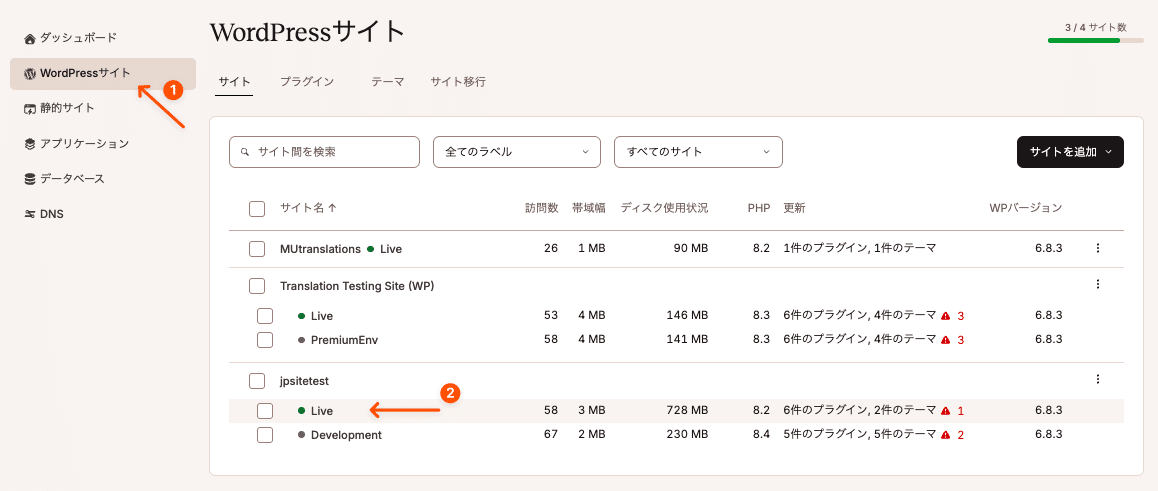Image resolution: width=1158 pixels, height=491 pixels.
Task: Open the すべてのサイト site filter dropdown
Action: click(x=697, y=152)
